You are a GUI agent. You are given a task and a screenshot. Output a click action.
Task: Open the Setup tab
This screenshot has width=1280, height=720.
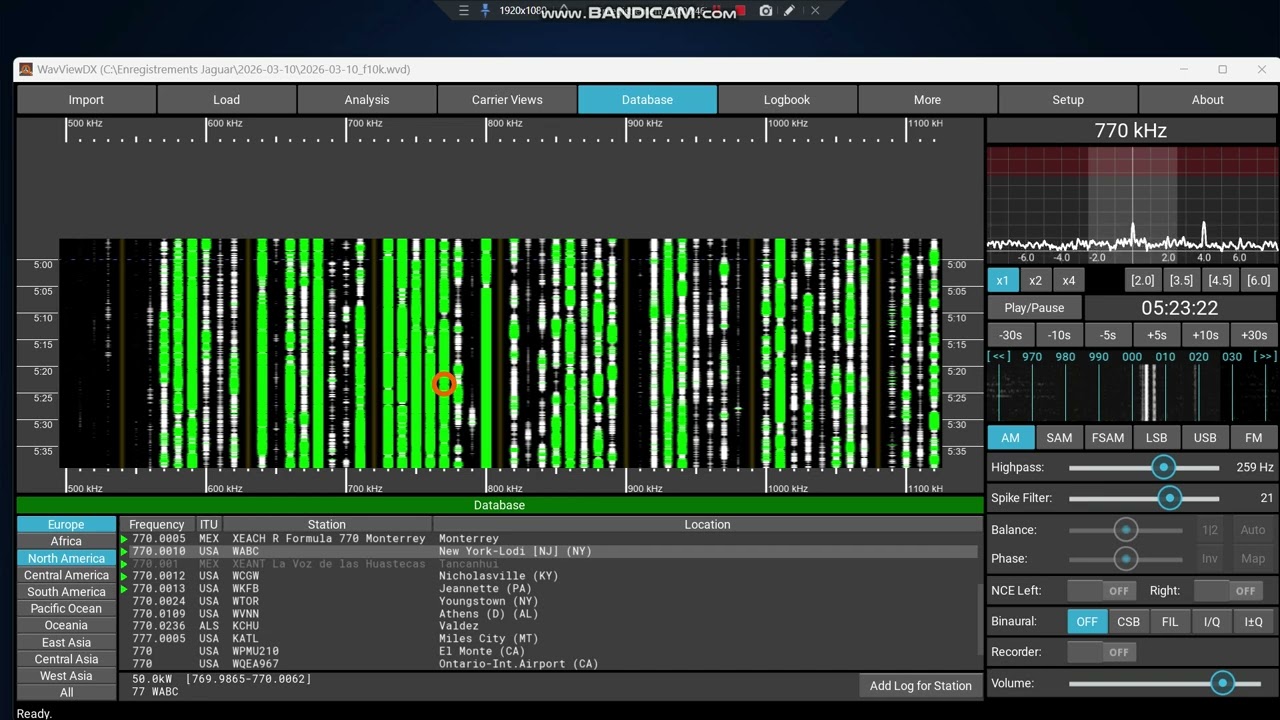tap(1068, 100)
